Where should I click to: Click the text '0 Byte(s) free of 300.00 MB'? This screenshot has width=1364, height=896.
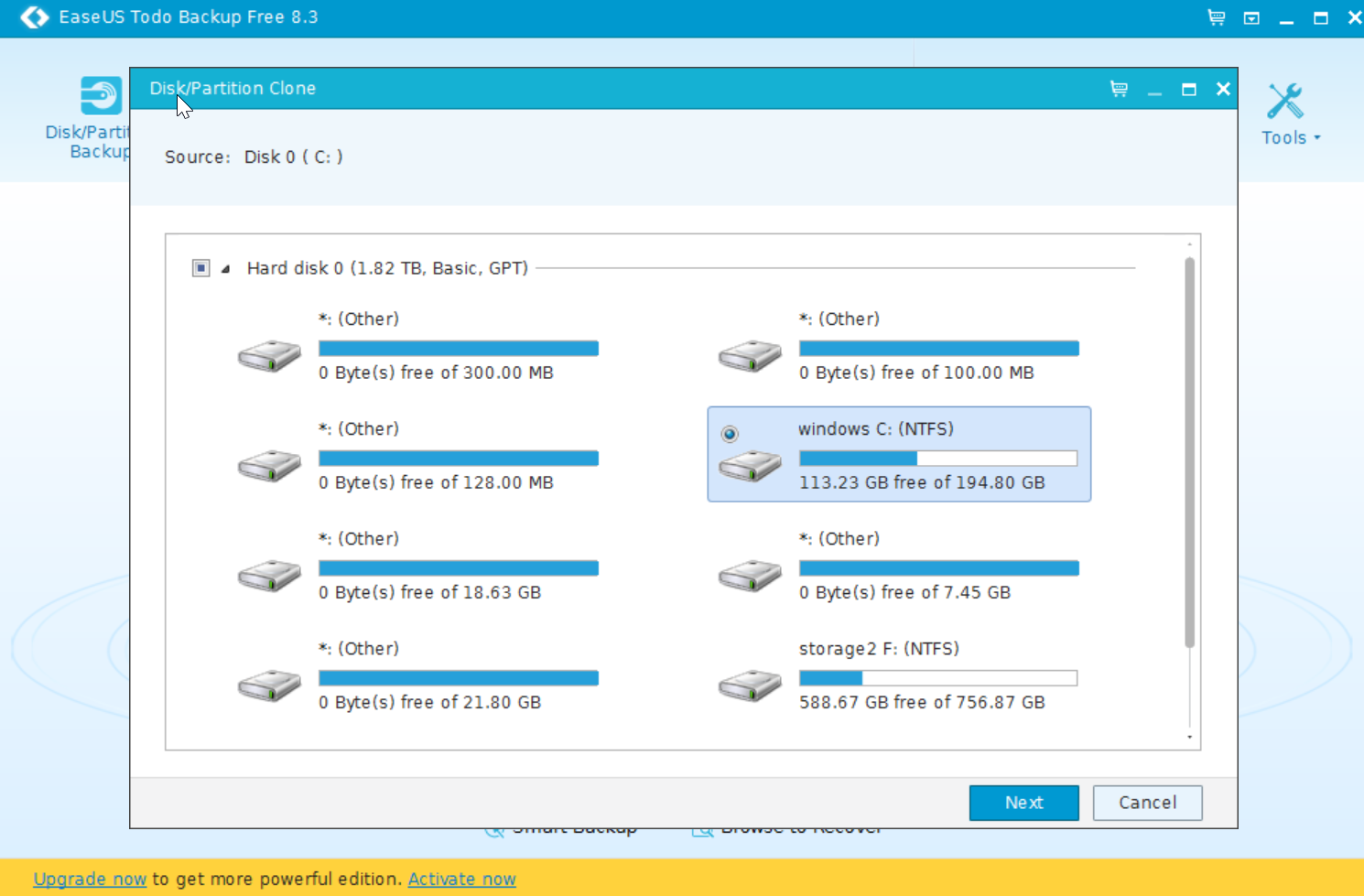[x=436, y=372]
